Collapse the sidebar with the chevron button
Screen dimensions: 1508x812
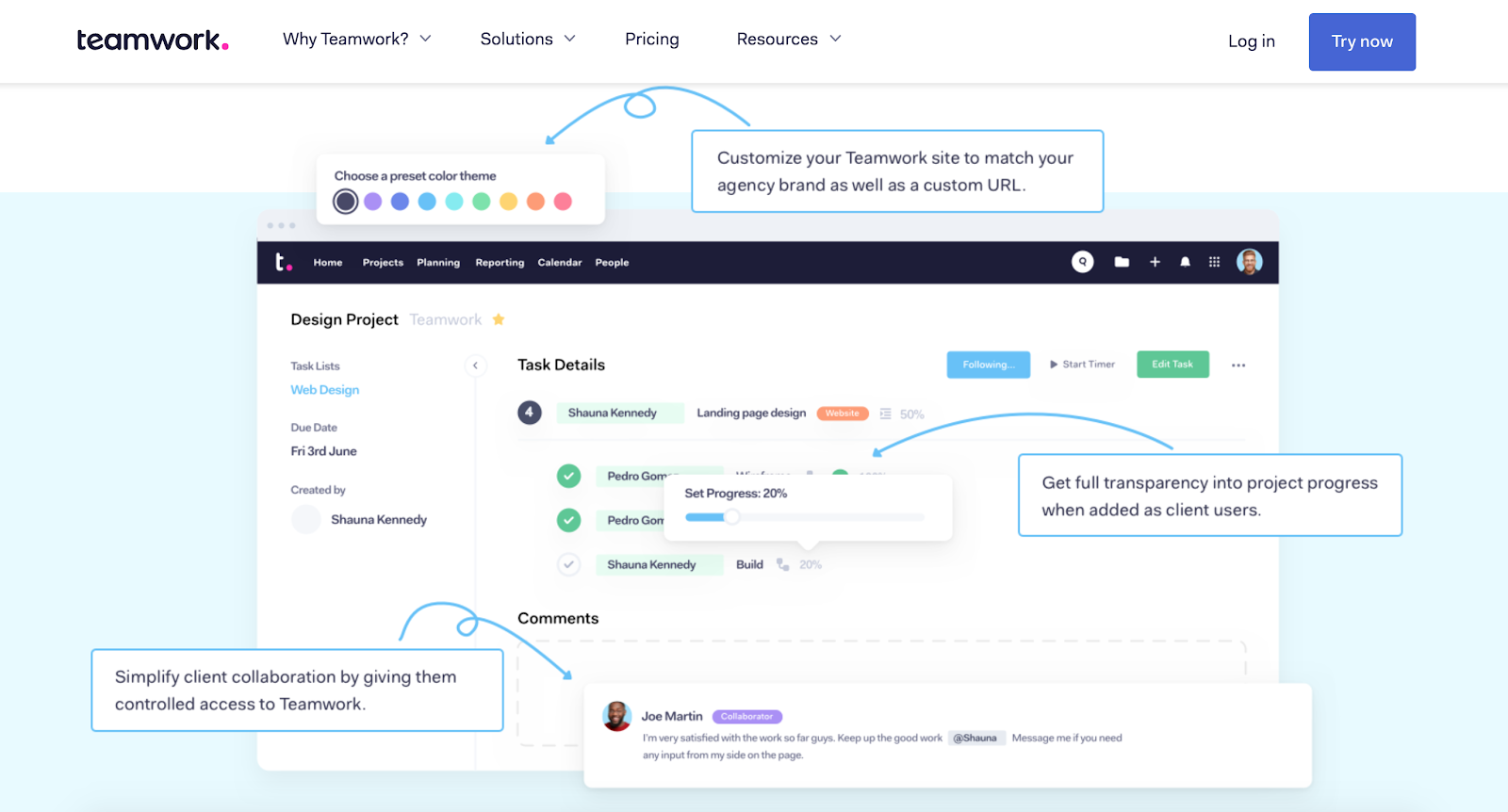click(475, 365)
